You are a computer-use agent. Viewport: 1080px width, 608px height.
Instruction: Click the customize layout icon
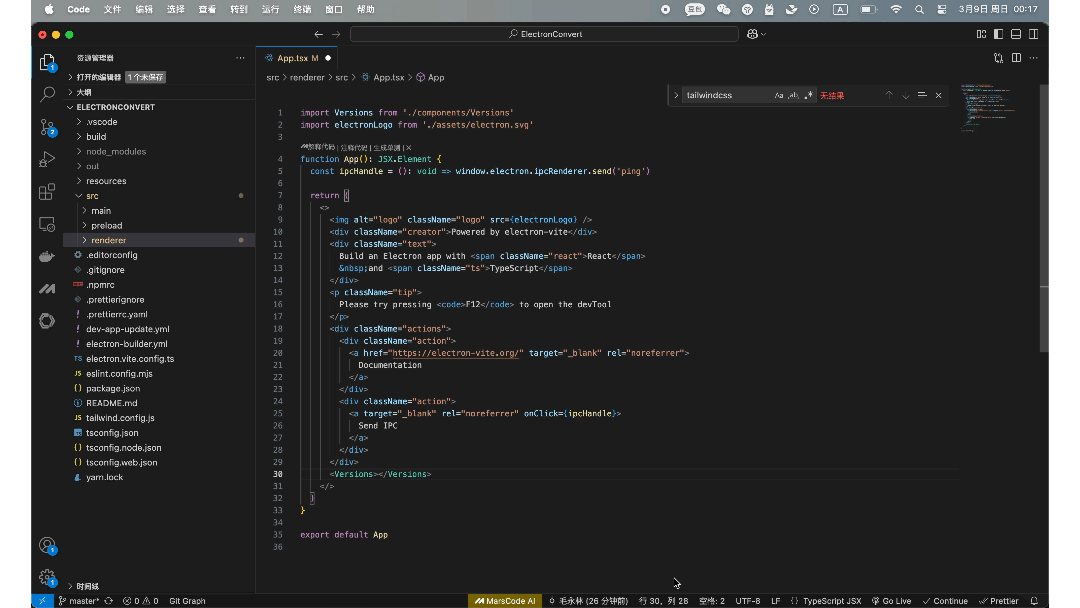982,34
